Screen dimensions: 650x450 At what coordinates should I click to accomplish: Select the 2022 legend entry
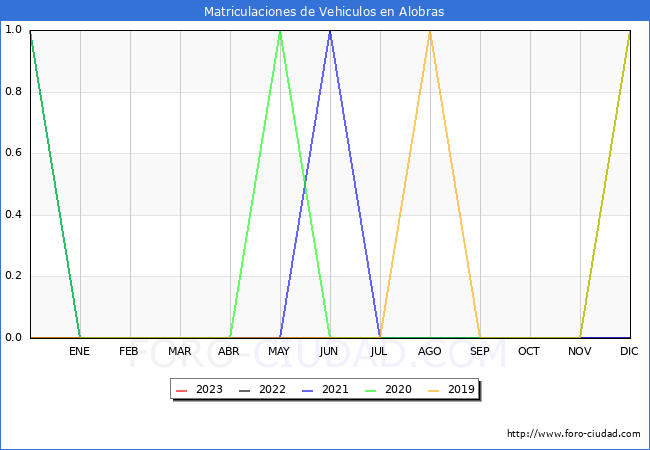coord(262,390)
